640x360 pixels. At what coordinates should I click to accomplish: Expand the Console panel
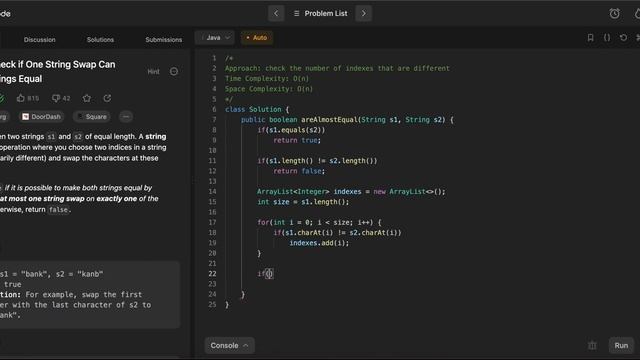click(x=229, y=345)
